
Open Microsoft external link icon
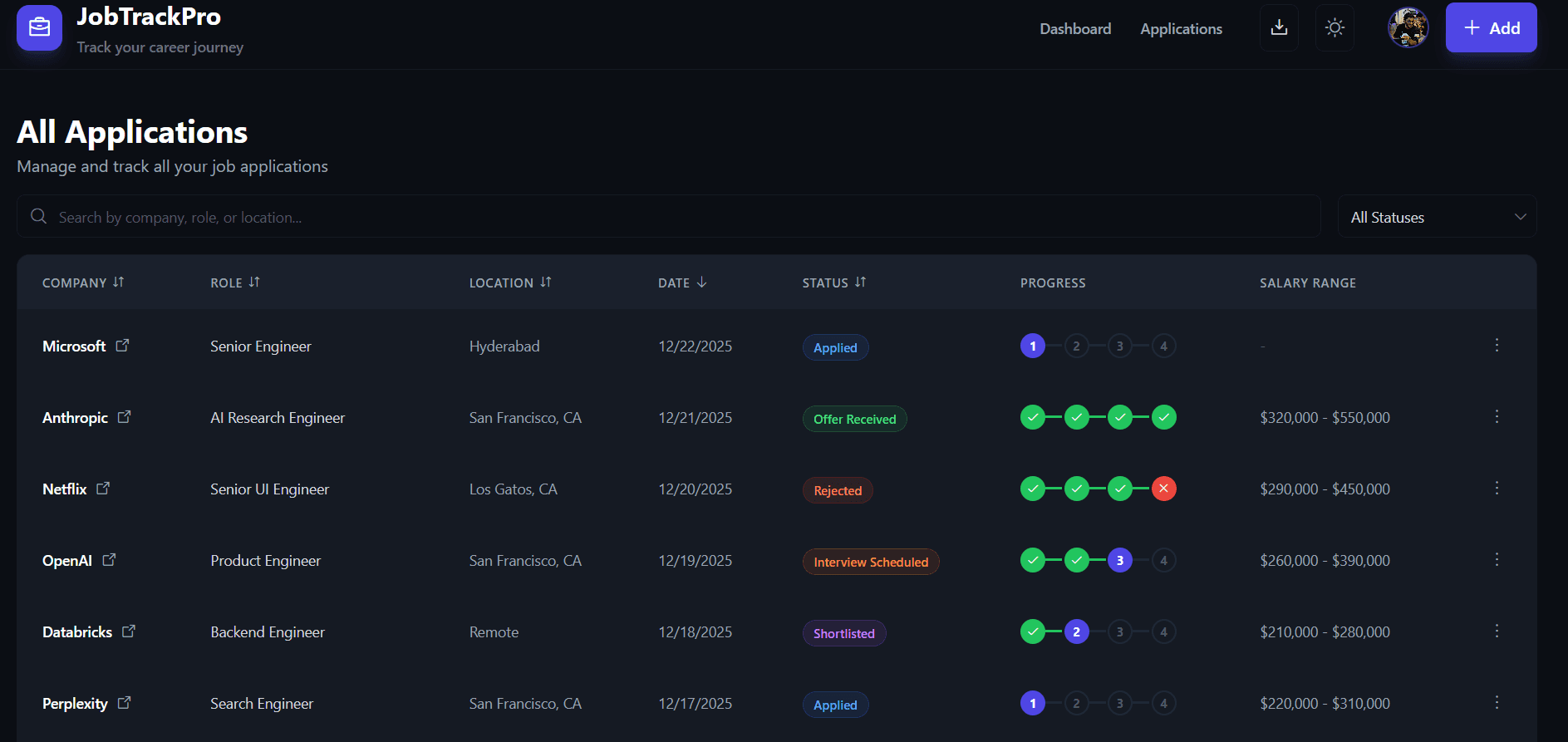122,345
